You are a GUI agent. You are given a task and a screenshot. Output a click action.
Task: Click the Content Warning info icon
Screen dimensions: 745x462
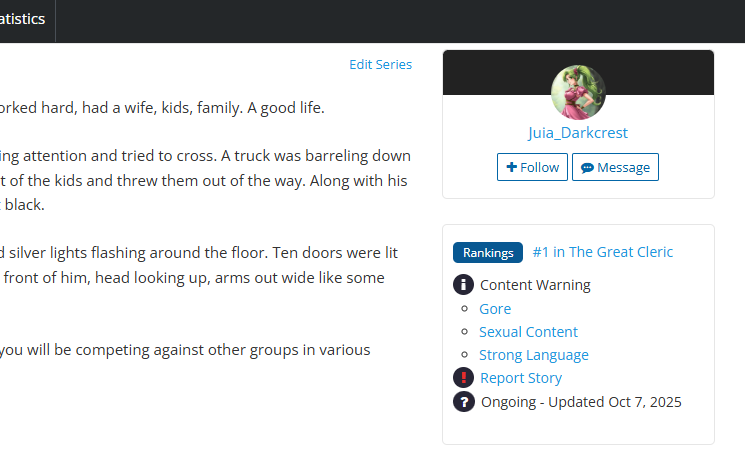tap(463, 285)
